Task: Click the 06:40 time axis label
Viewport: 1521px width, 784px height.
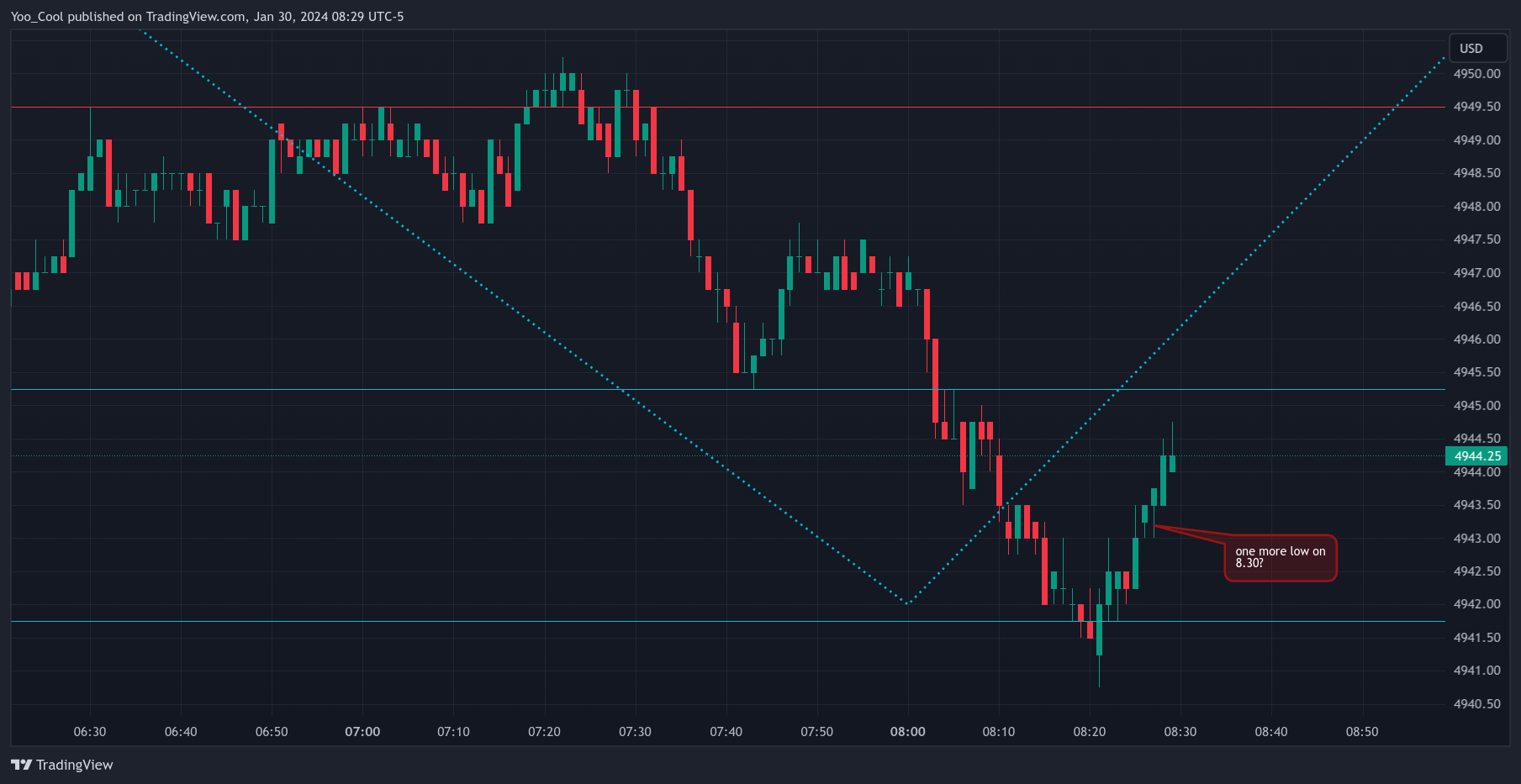Action: click(x=181, y=732)
